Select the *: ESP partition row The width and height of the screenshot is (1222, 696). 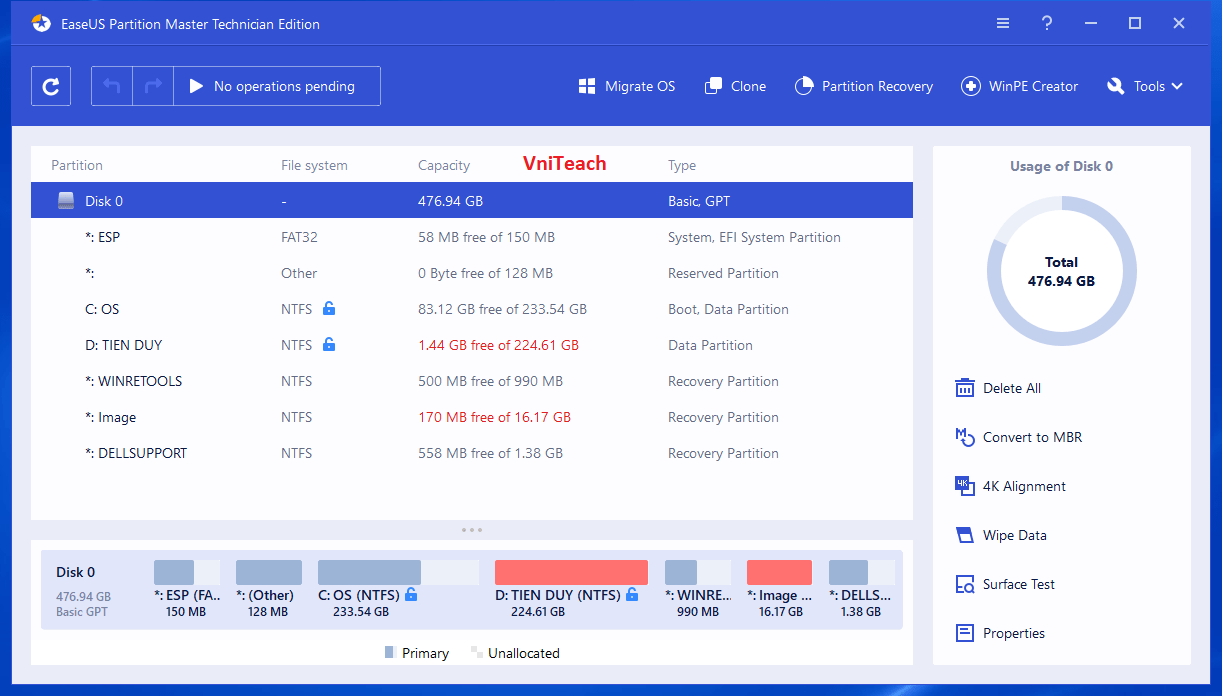[472, 237]
